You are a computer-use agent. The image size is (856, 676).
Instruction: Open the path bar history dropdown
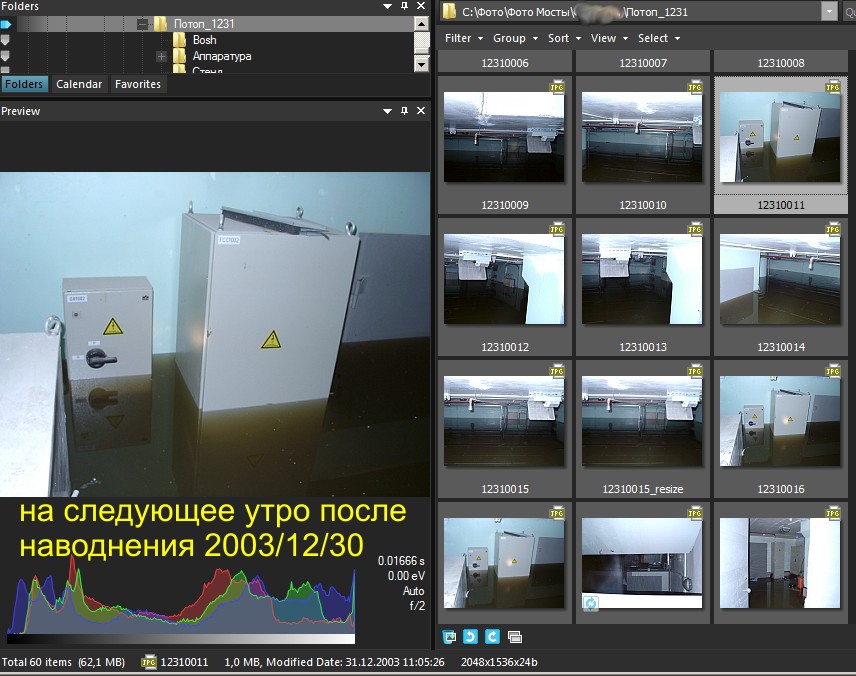[x=829, y=11]
